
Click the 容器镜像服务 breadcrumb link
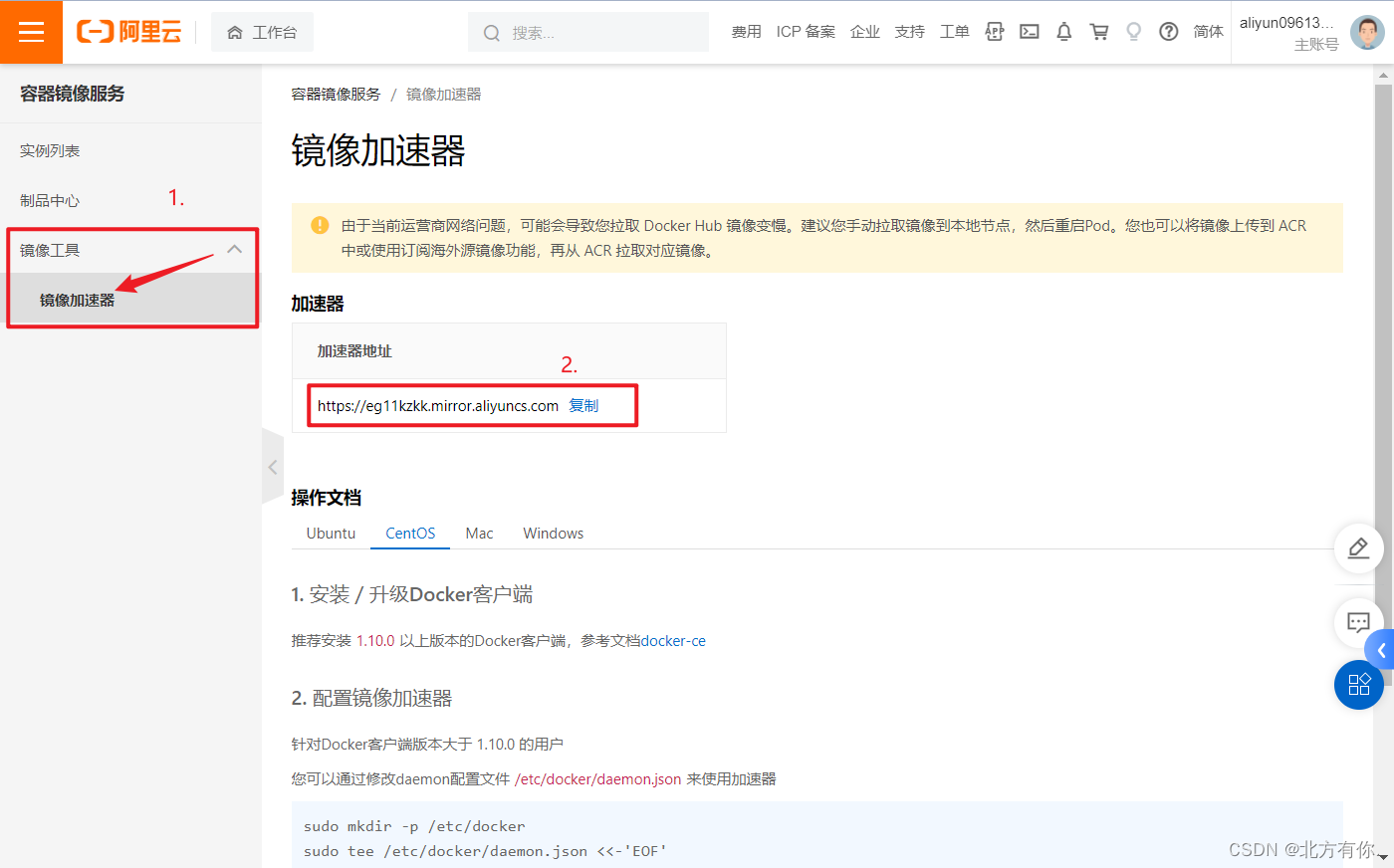tap(336, 94)
